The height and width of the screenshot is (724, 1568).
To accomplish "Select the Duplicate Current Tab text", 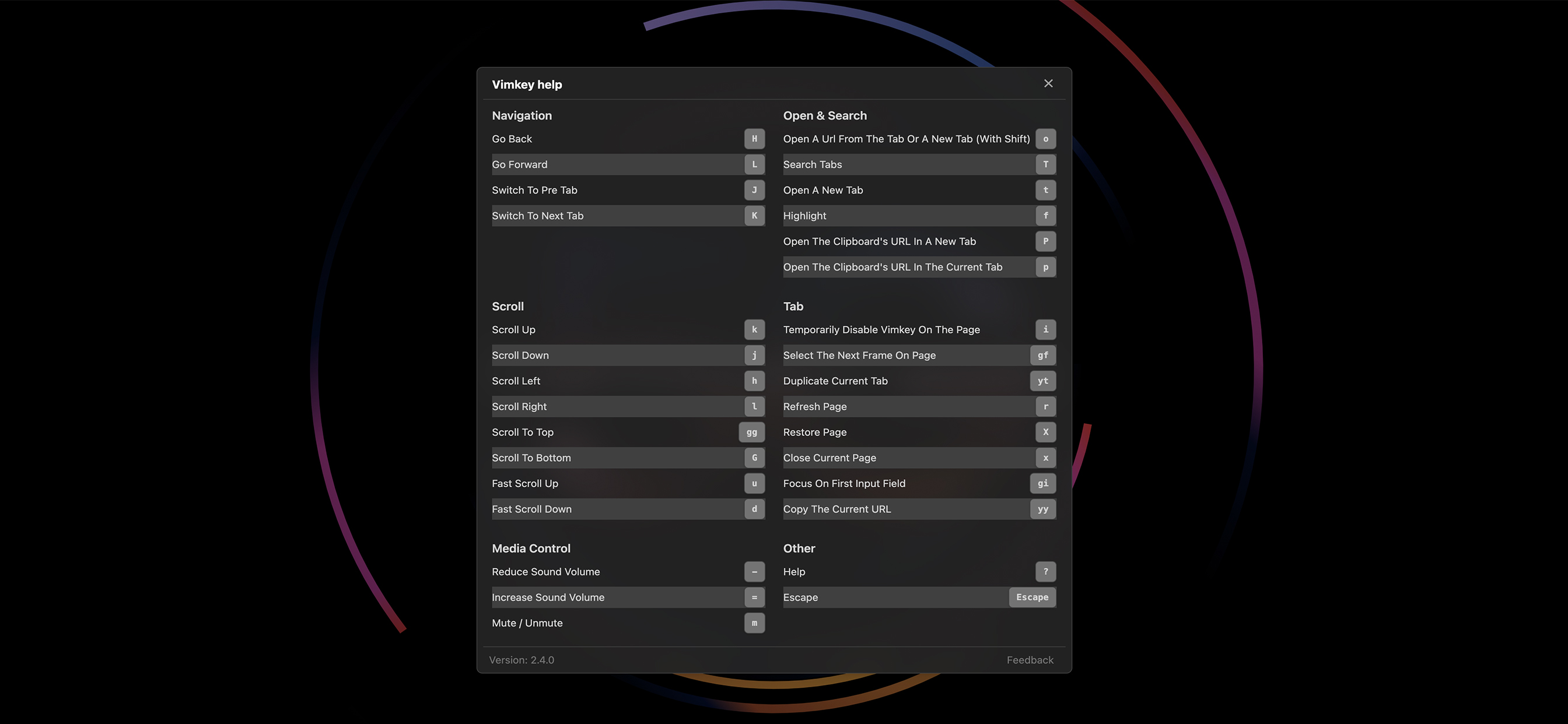I will pos(836,381).
